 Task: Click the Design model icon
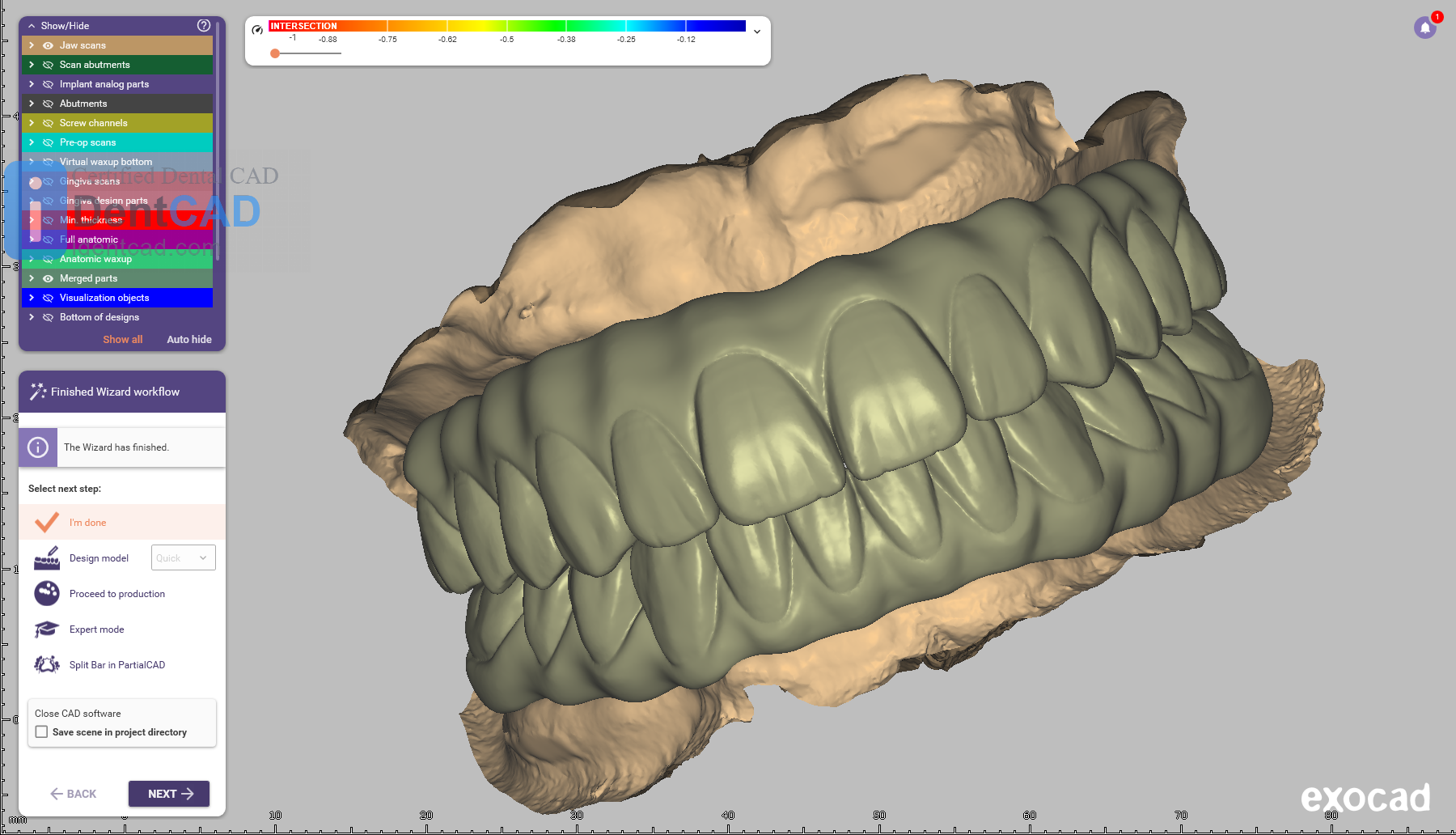point(47,558)
